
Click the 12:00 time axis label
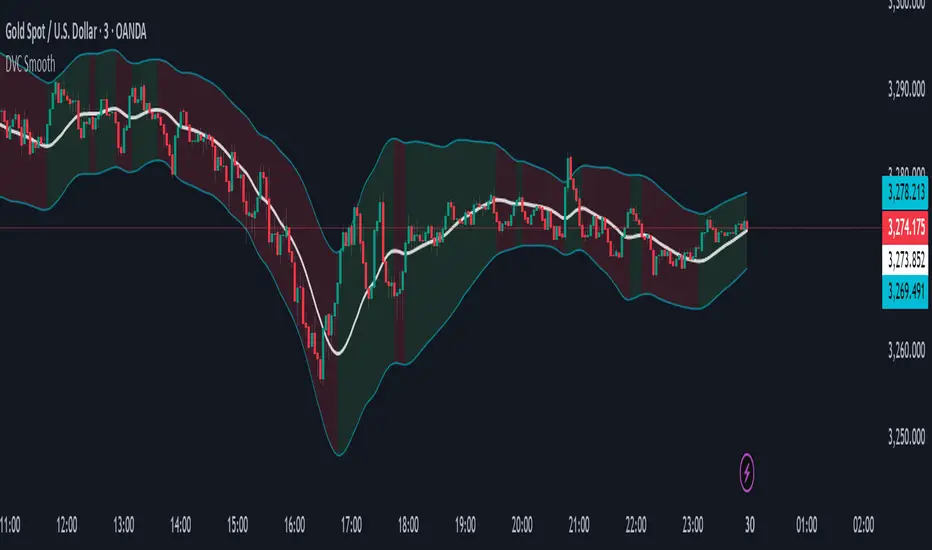(67, 525)
